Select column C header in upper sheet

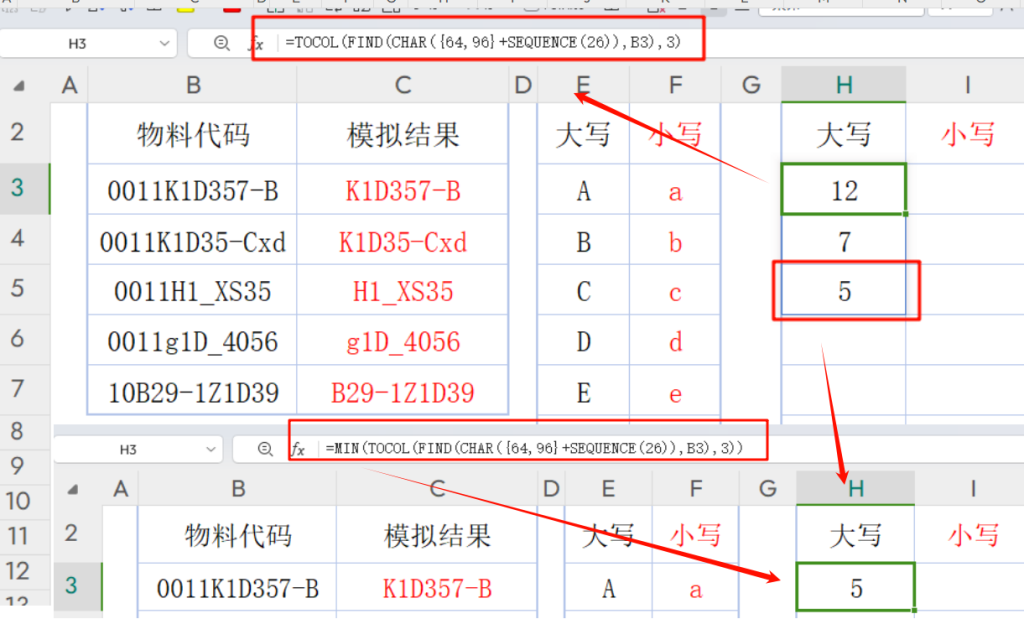click(403, 85)
